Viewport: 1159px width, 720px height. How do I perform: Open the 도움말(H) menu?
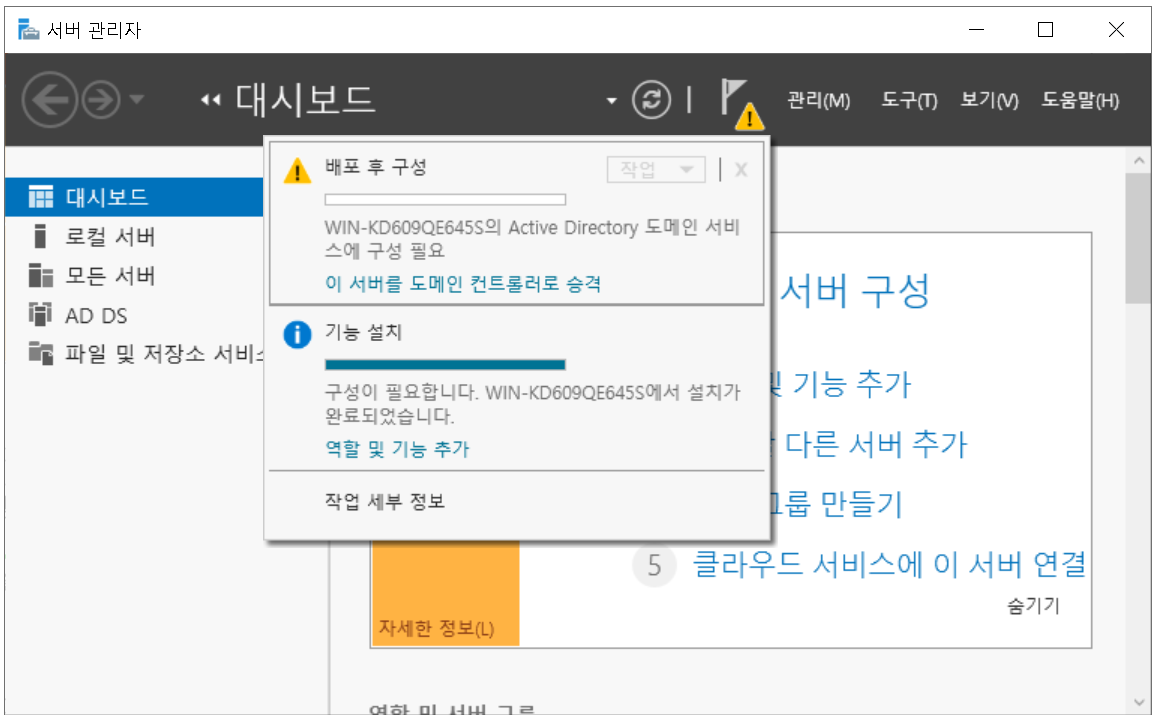point(1080,100)
